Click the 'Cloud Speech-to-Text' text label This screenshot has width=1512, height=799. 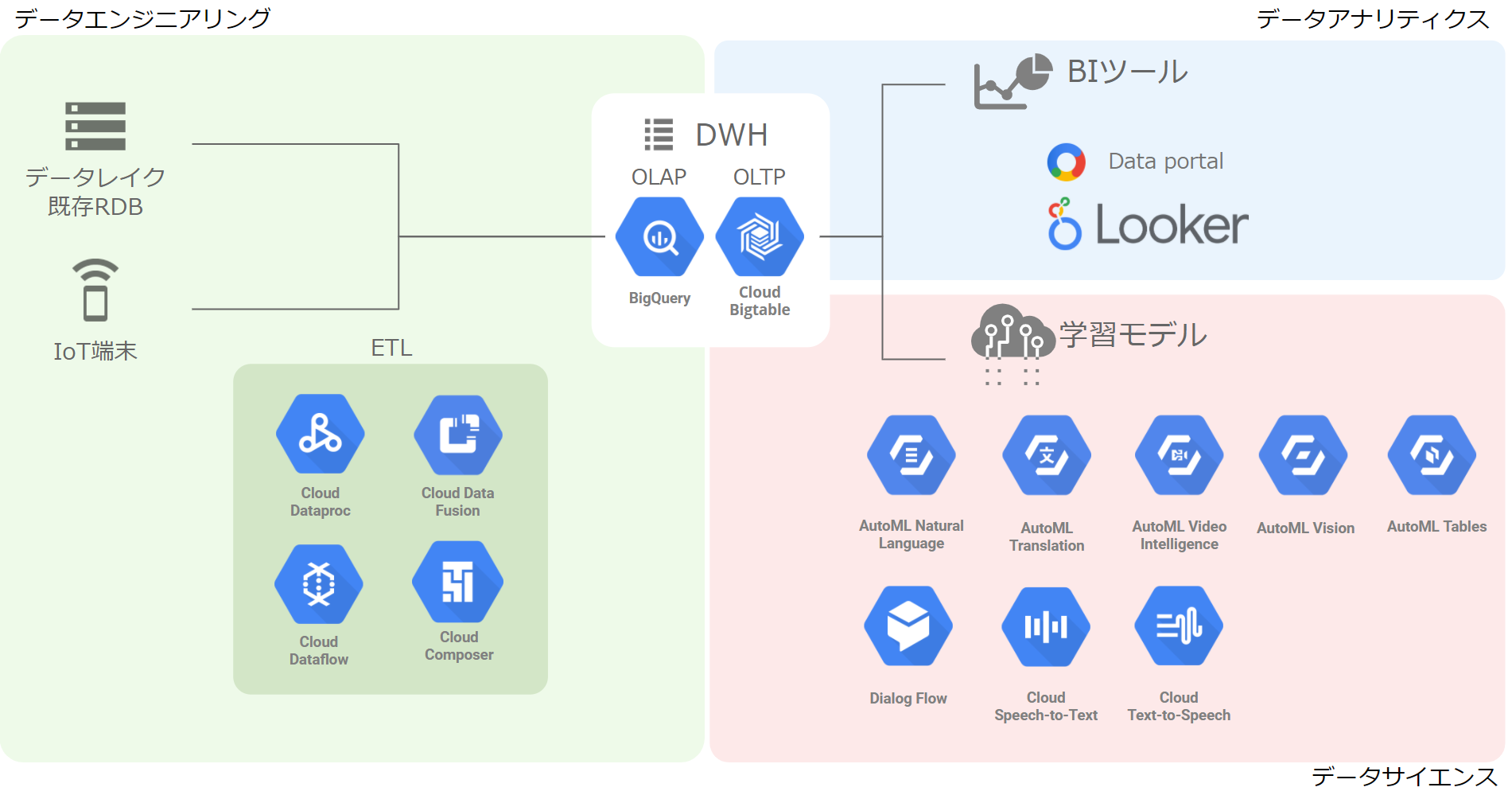[x=1046, y=706]
